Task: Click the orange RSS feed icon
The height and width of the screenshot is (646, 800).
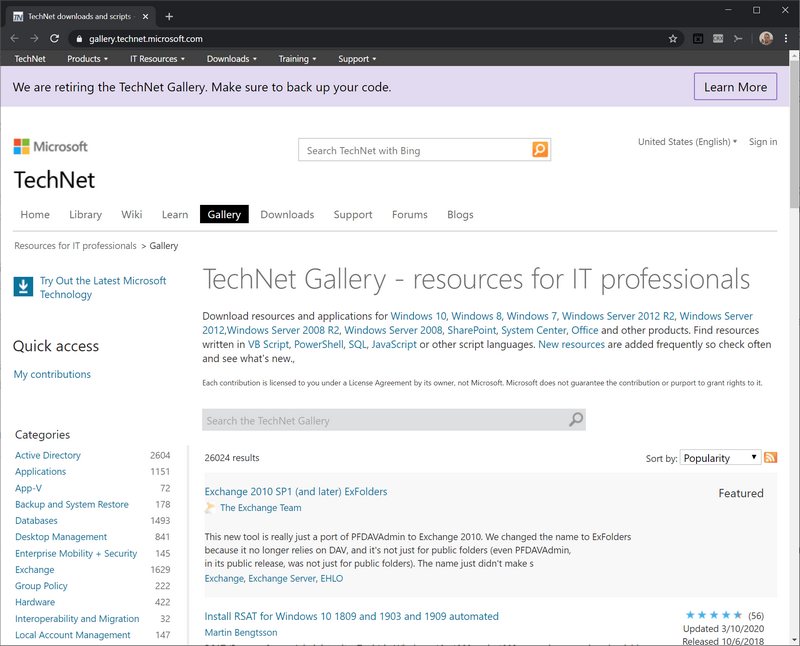Action: point(771,457)
